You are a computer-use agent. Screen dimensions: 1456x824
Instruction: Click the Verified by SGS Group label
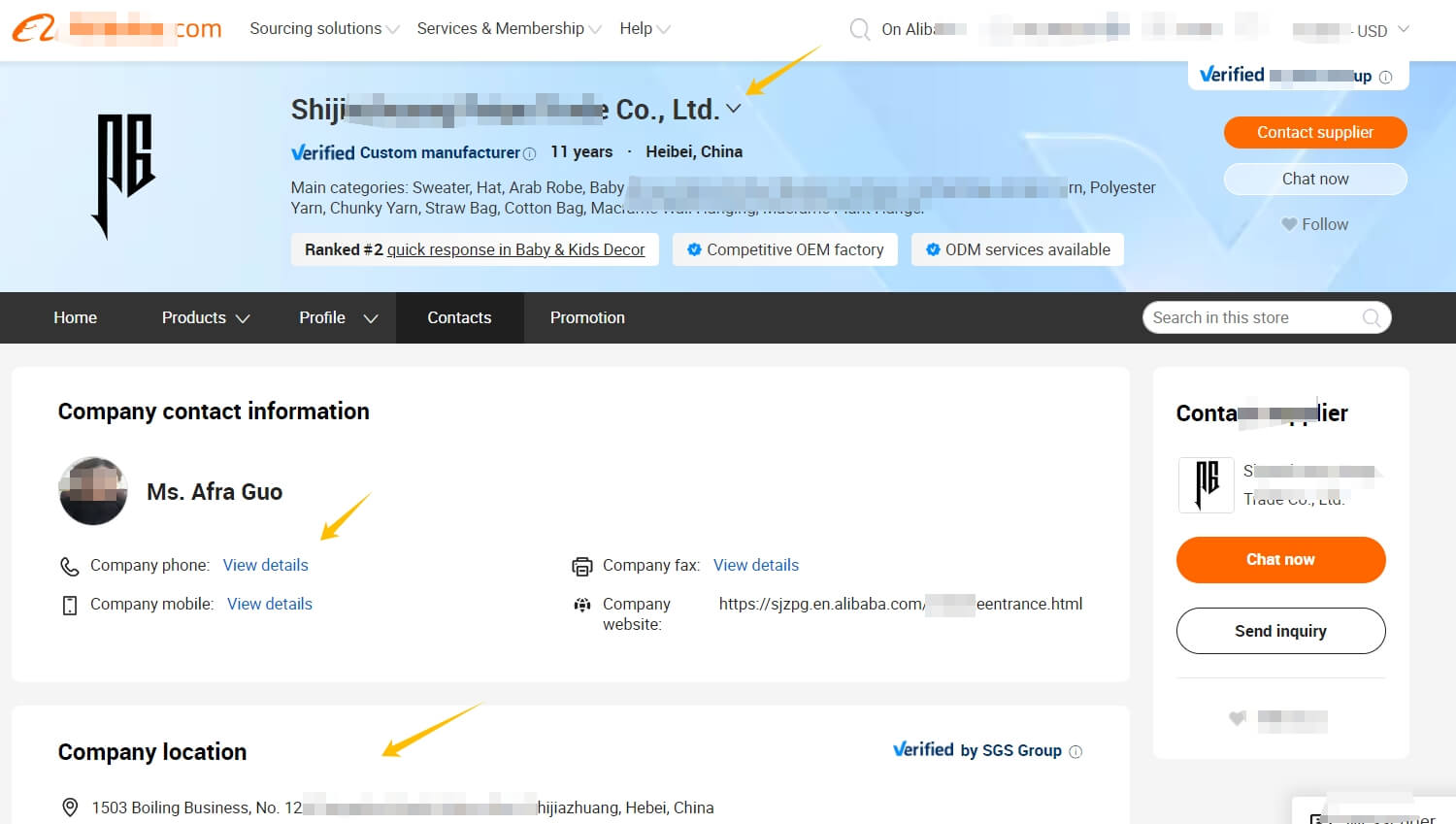pyautogui.click(x=977, y=750)
